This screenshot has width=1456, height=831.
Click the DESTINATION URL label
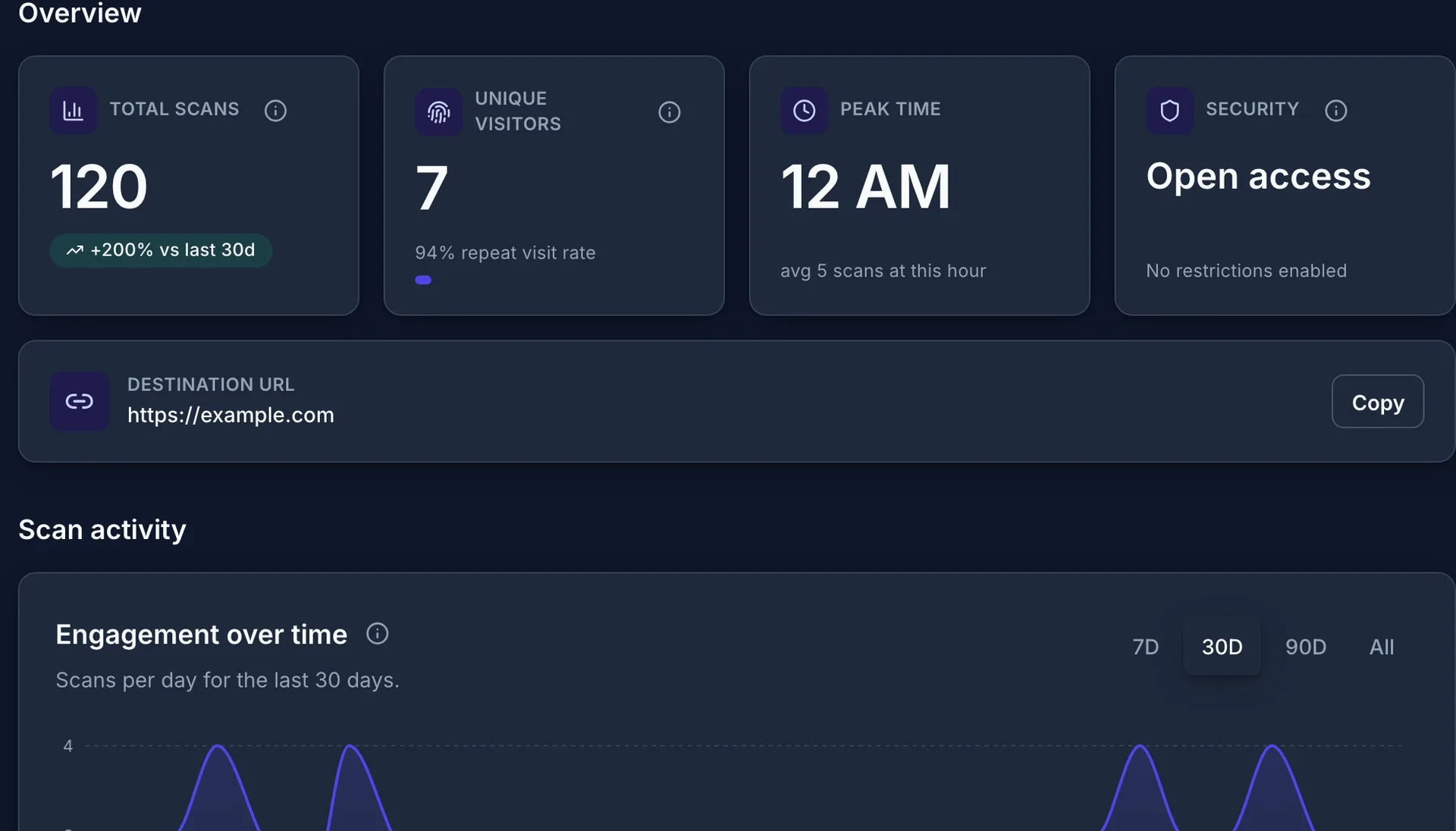click(x=211, y=384)
